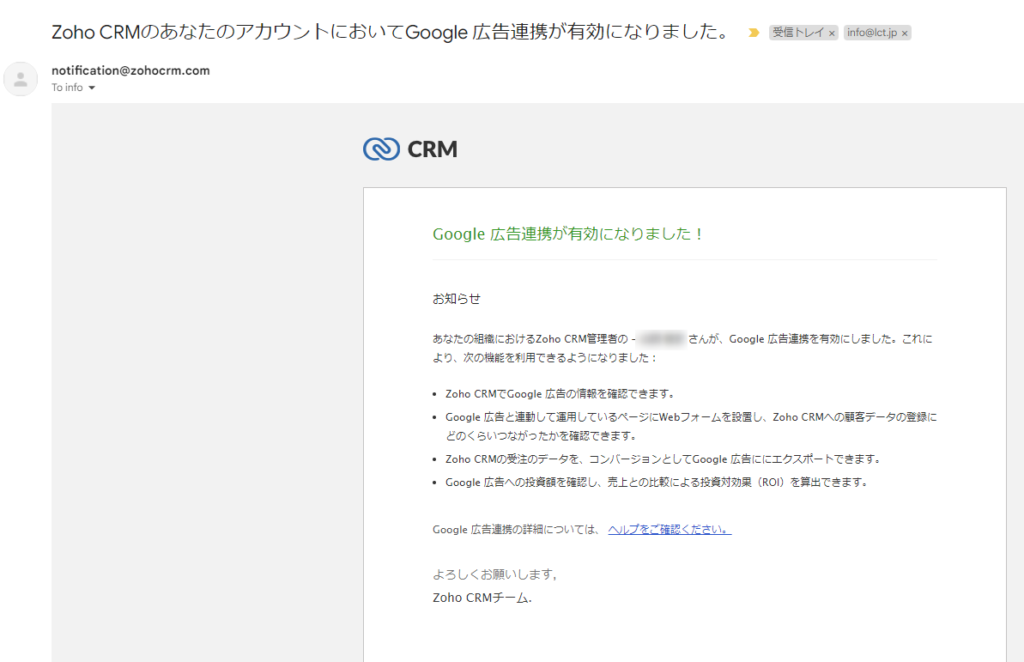Click bullet about 投資対効果（ROI）を算出
1024x662 pixels.
click(x=657, y=482)
